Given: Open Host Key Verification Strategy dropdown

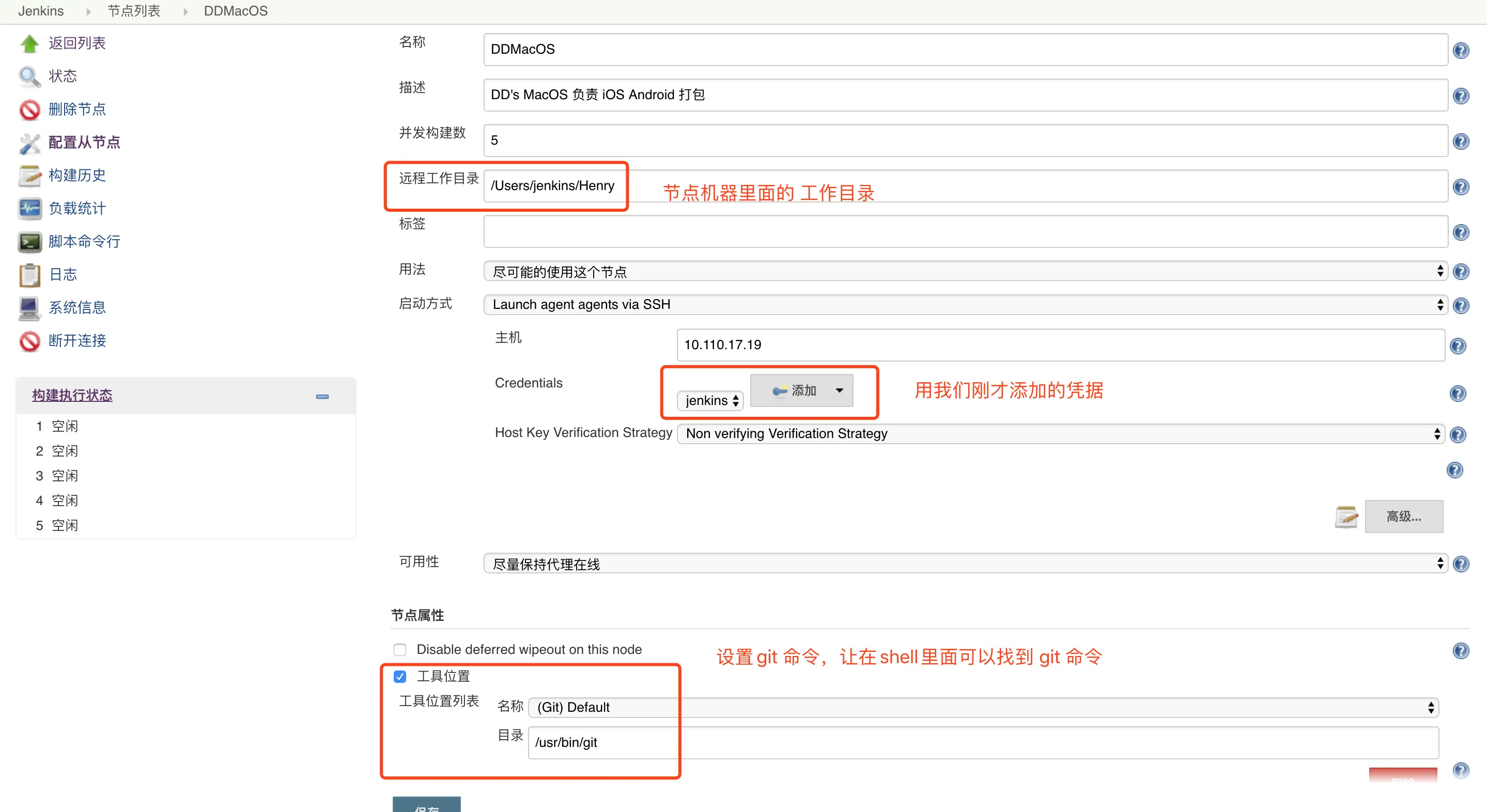Looking at the screenshot, I should (1060, 434).
